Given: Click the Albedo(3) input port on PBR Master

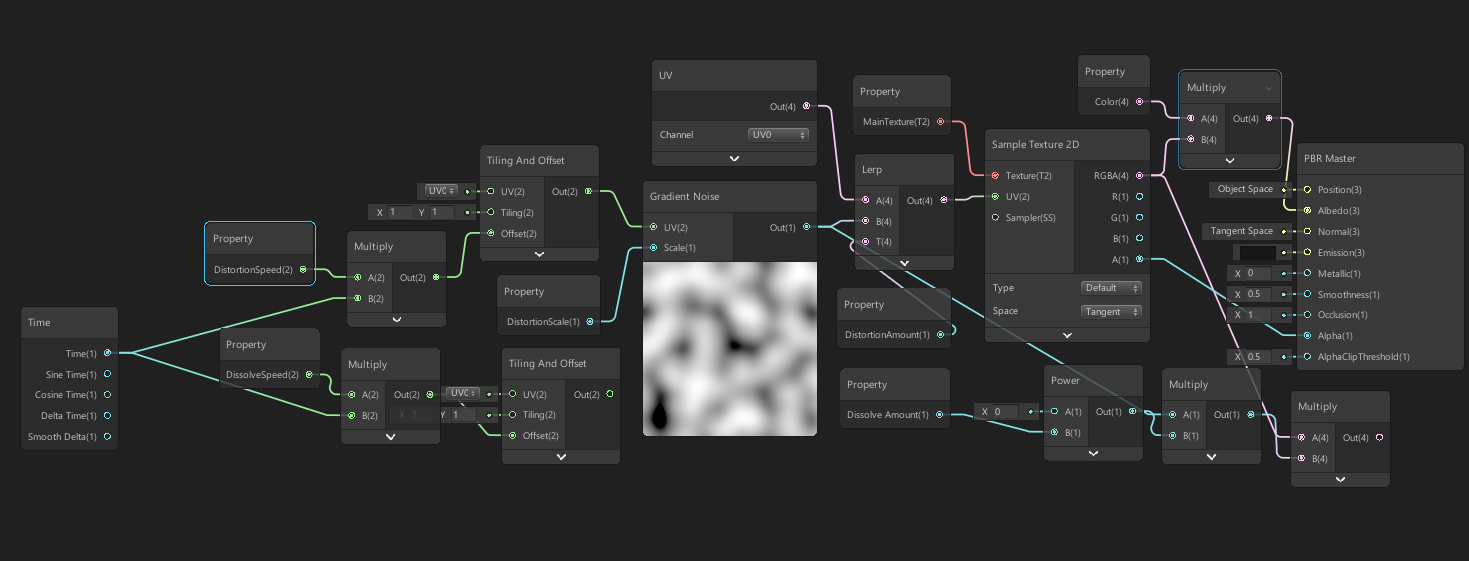Looking at the screenshot, I should (1306, 211).
